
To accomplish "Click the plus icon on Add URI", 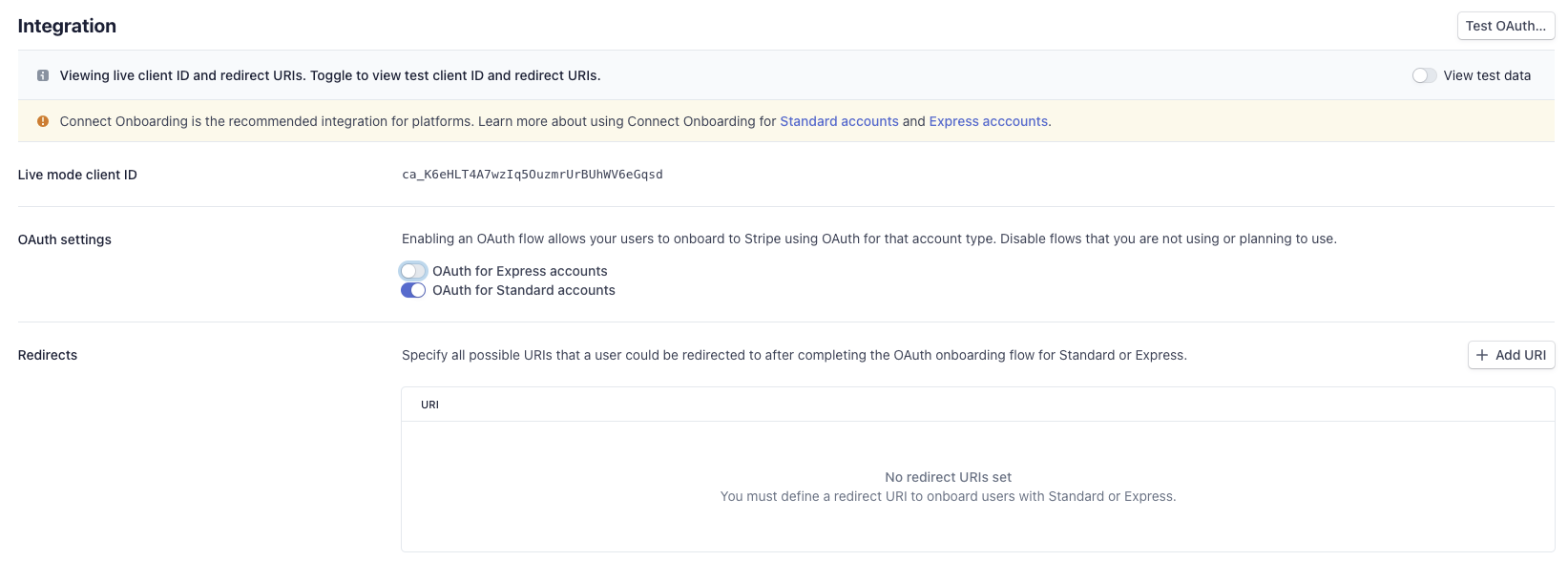I will point(1482,355).
